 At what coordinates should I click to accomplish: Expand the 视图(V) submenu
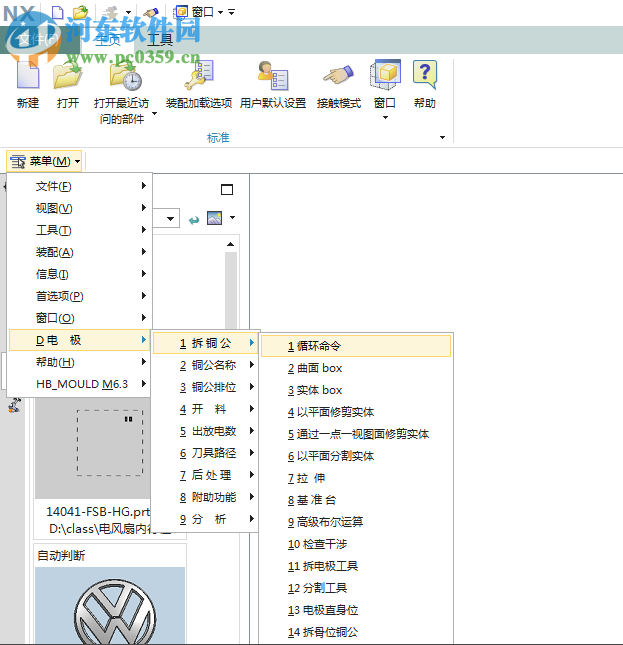[x=79, y=208]
